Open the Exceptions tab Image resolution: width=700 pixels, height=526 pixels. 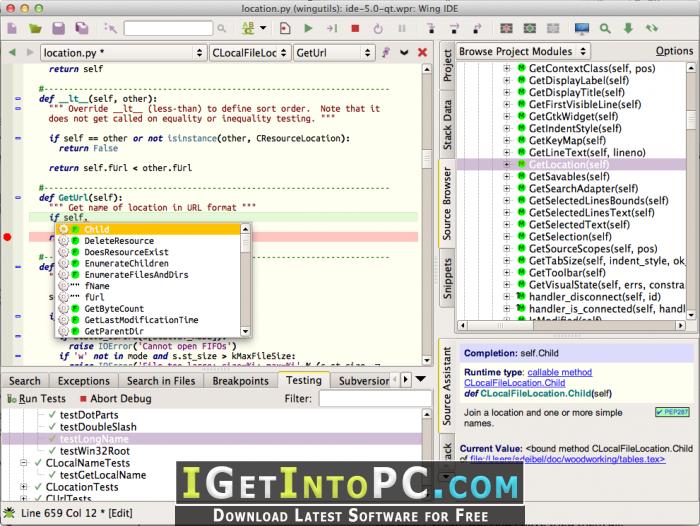tap(83, 381)
